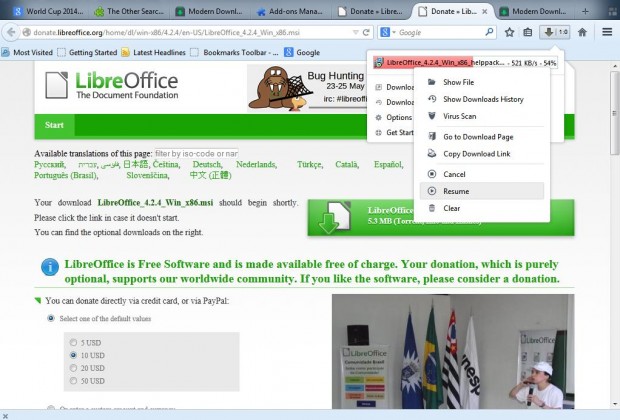Reload the page with the refresh icon
Screen dimensions: 620x420
pos(366,32)
